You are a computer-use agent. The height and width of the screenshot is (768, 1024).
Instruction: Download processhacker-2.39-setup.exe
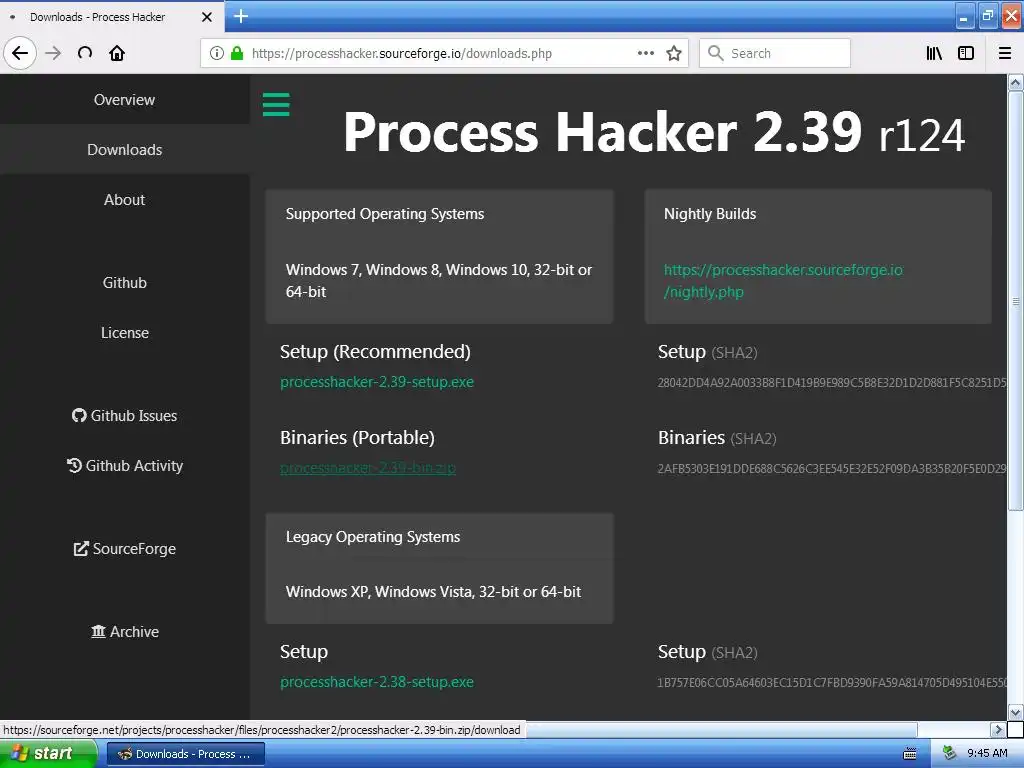coord(377,382)
